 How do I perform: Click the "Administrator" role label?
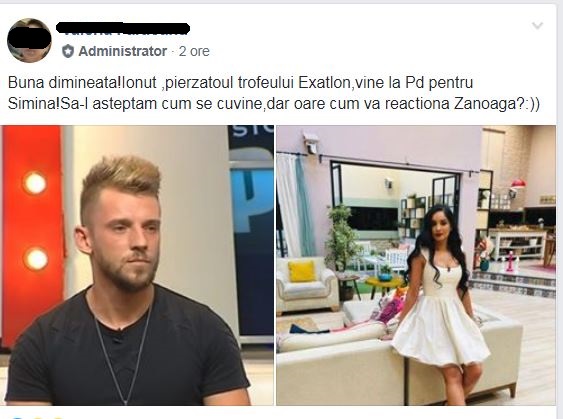pyautogui.click(x=123, y=51)
